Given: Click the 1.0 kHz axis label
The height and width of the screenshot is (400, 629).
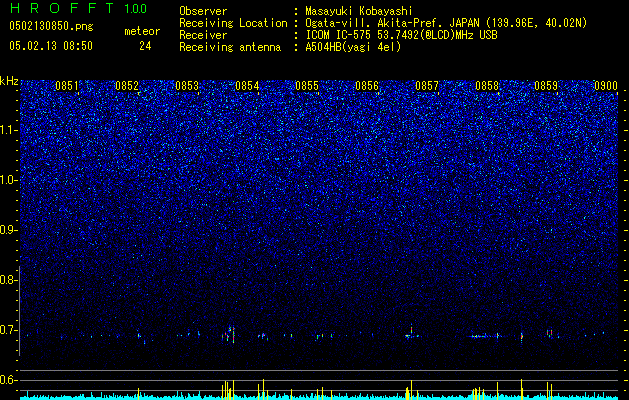Looking at the screenshot, I should (x=8, y=180).
